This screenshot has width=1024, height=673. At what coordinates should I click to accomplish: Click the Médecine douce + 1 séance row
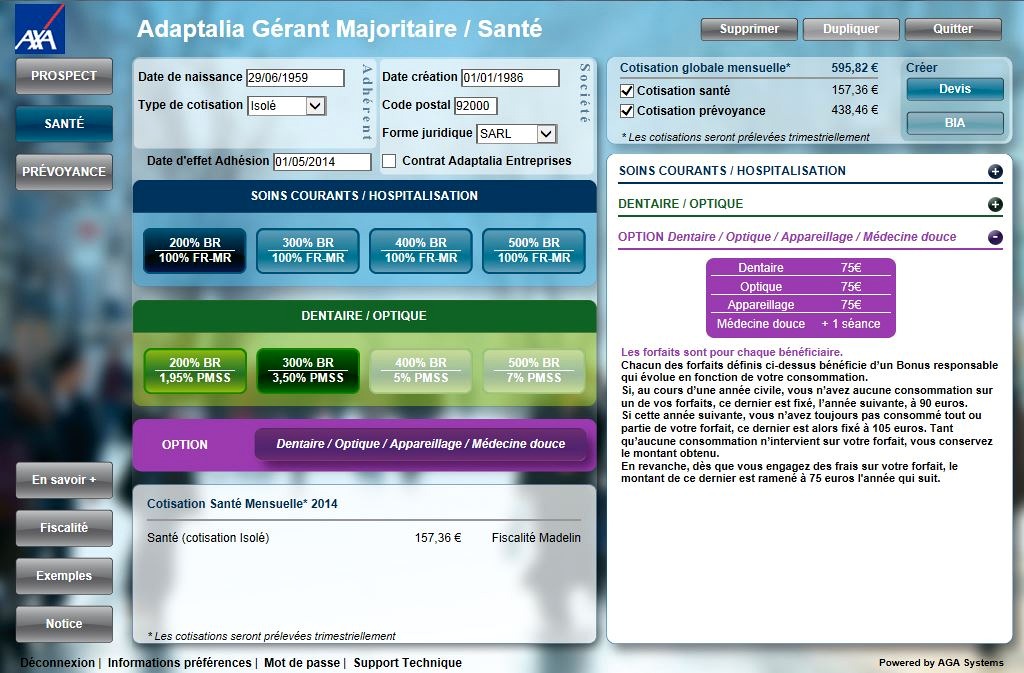pyautogui.click(x=800, y=324)
